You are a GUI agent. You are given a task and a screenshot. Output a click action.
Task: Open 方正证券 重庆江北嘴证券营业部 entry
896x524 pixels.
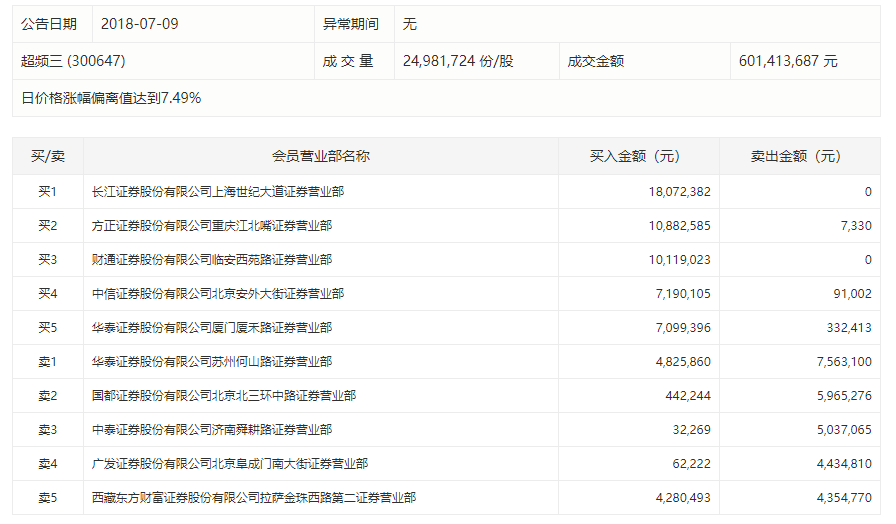coord(211,226)
